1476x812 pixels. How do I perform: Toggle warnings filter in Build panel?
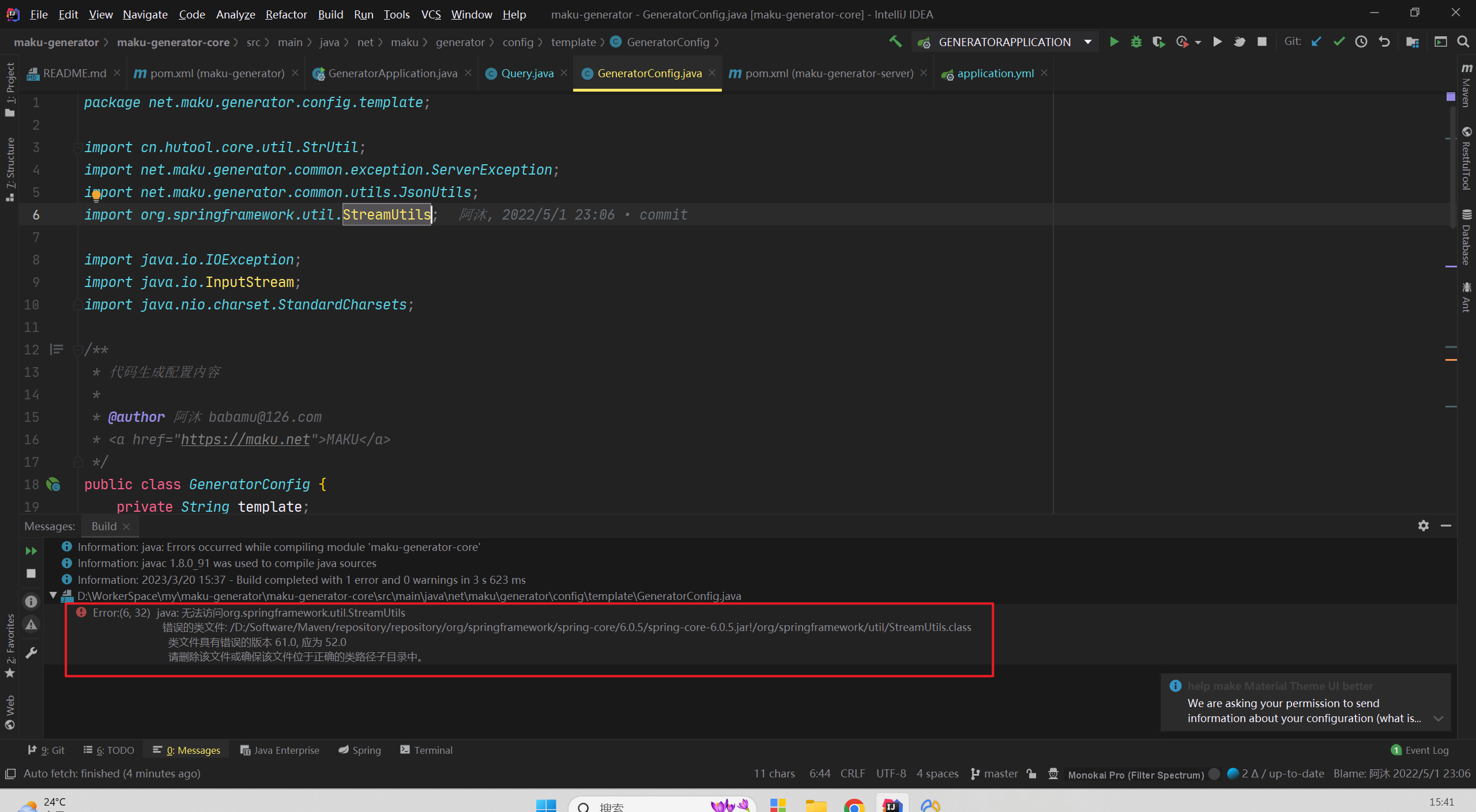pyautogui.click(x=31, y=625)
